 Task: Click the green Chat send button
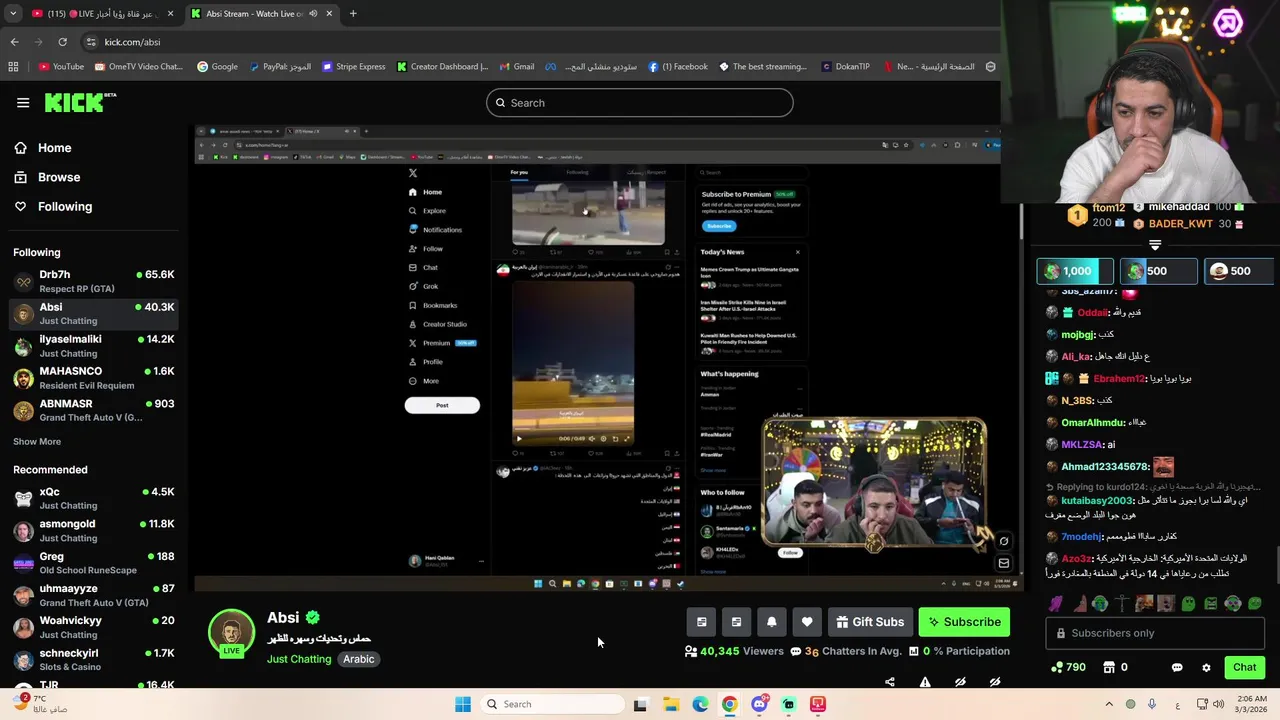(x=1244, y=667)
